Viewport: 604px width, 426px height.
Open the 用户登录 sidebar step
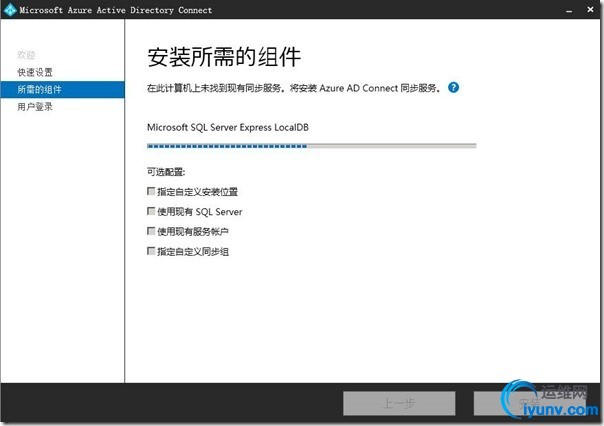coord(35,107)
